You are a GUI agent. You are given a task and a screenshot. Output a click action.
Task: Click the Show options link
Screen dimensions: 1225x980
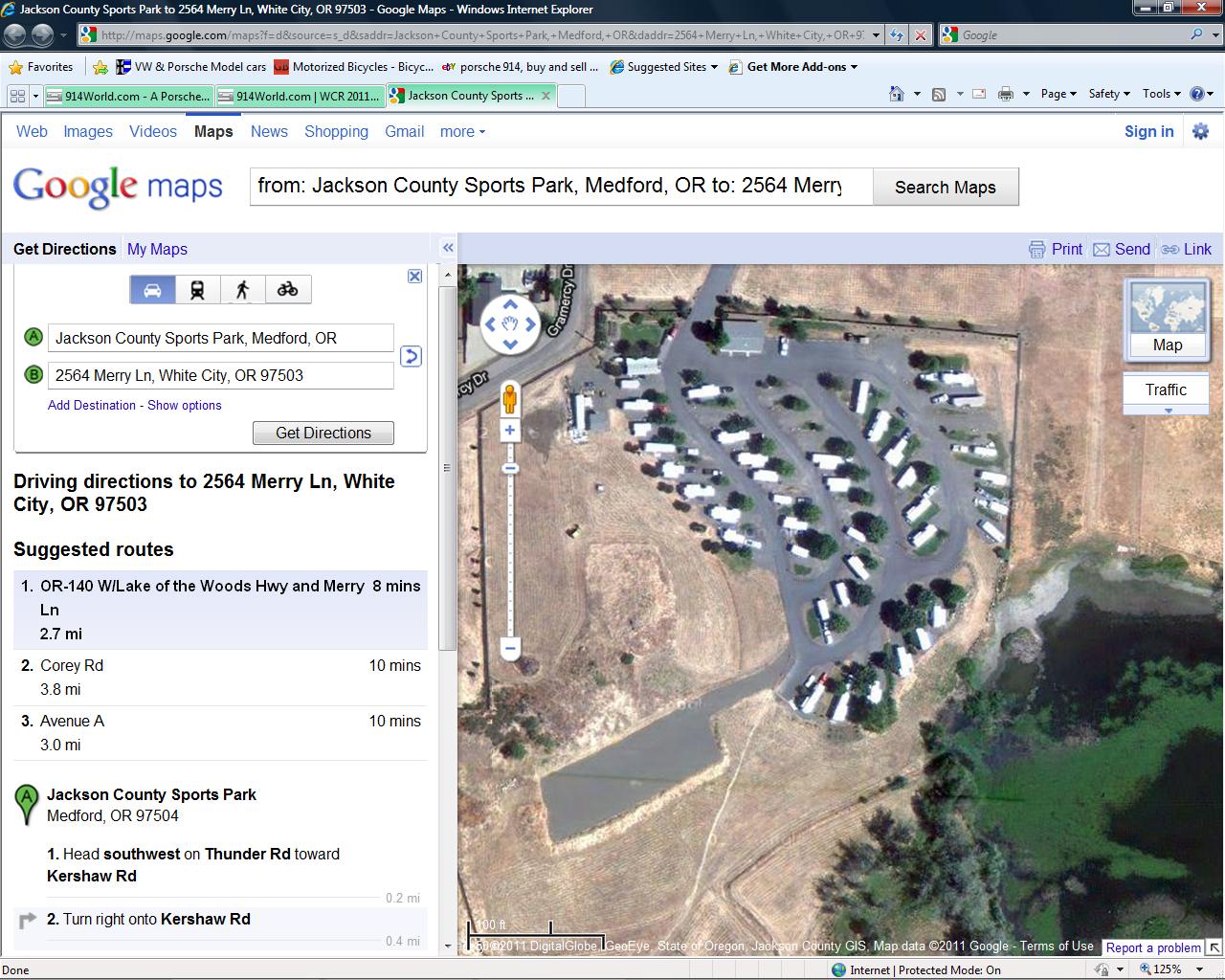pyautogui.click(x=184, y=405)
